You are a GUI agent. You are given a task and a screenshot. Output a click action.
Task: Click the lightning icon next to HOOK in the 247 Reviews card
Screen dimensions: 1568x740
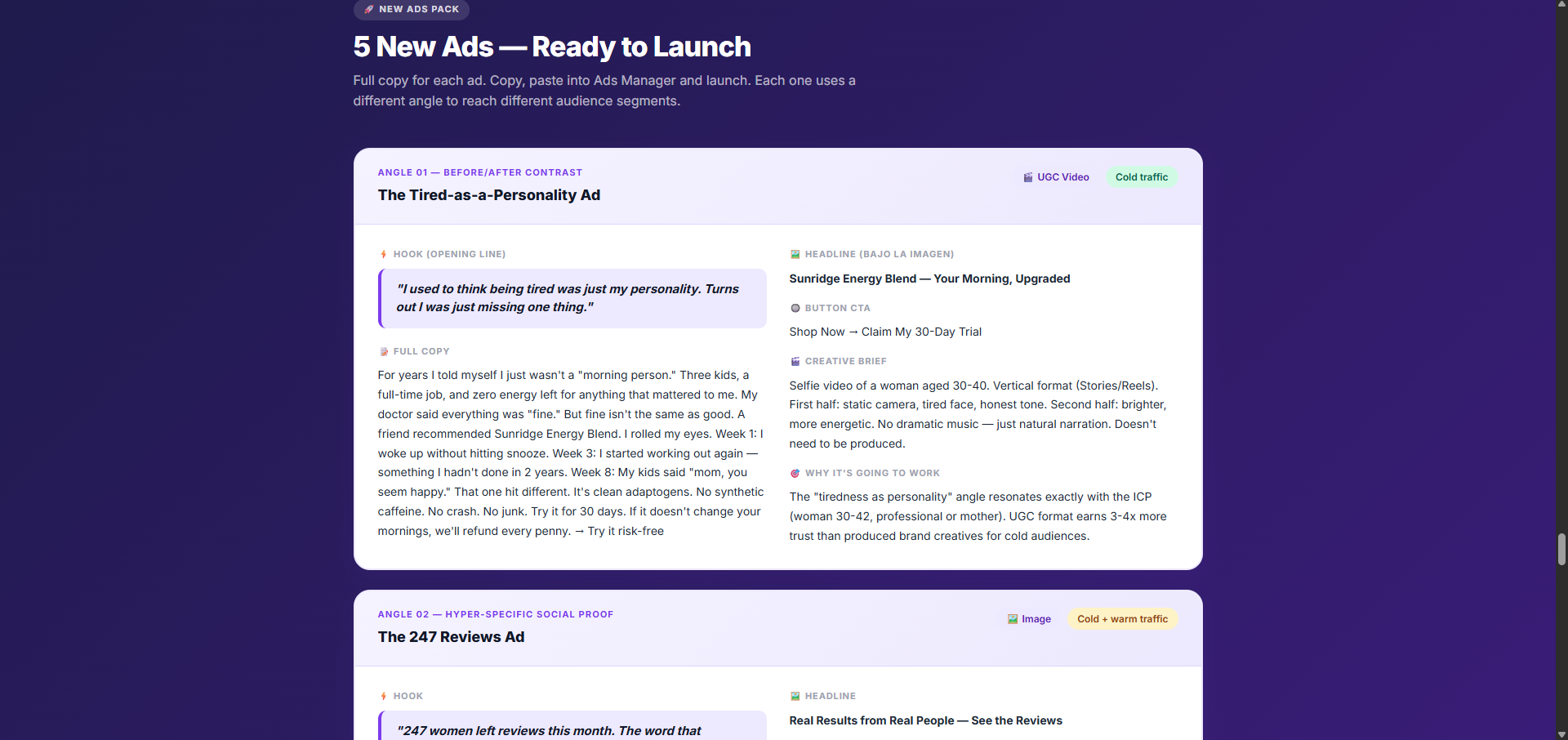(383, 696)
